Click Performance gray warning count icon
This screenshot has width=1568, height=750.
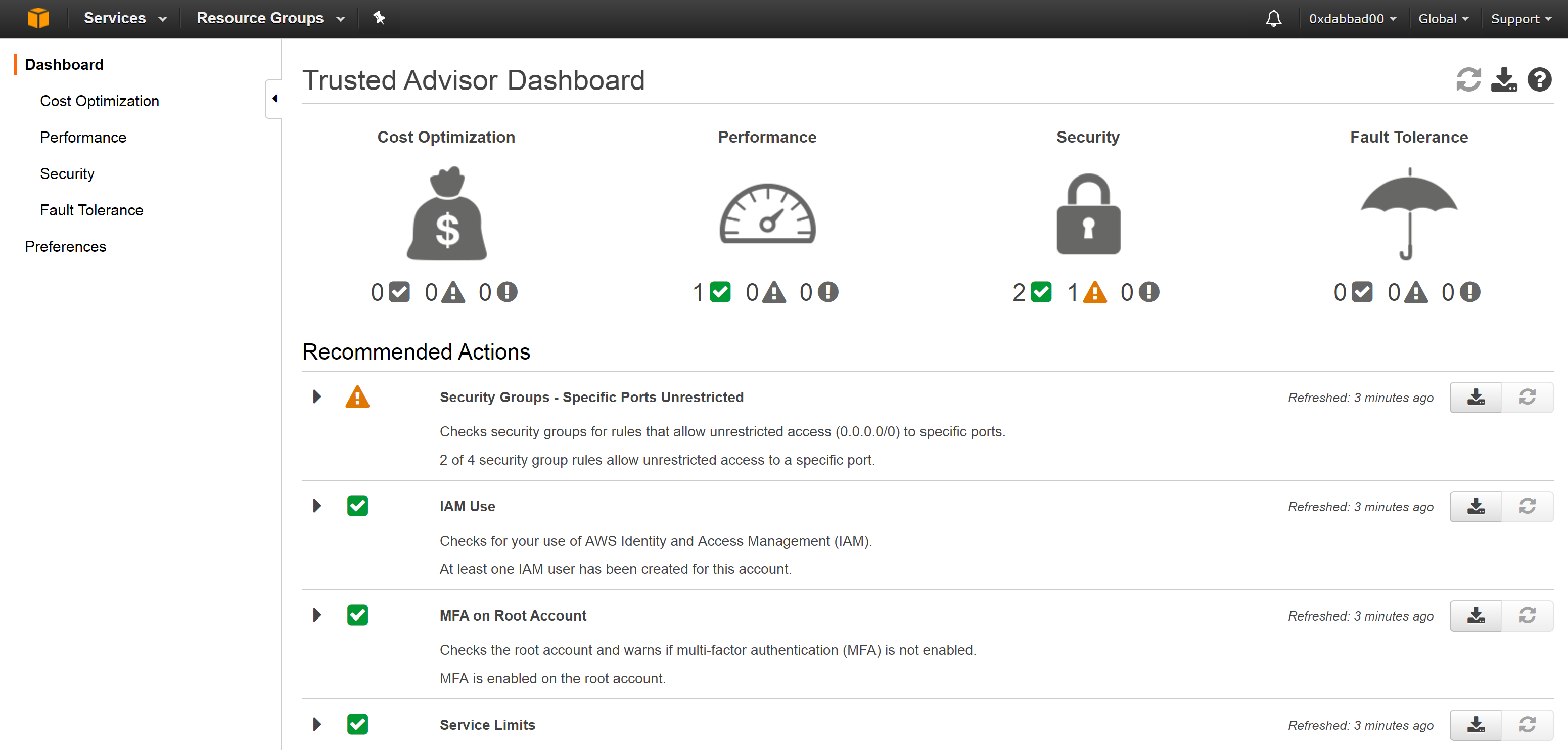(x=774, y=292)
